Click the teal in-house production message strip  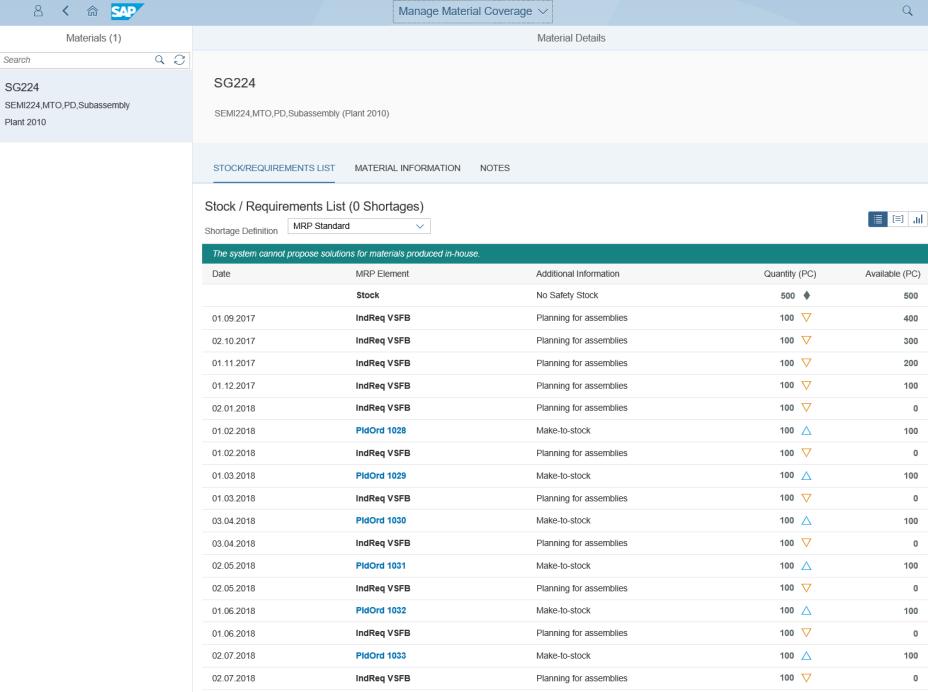(x=565, y=253)
